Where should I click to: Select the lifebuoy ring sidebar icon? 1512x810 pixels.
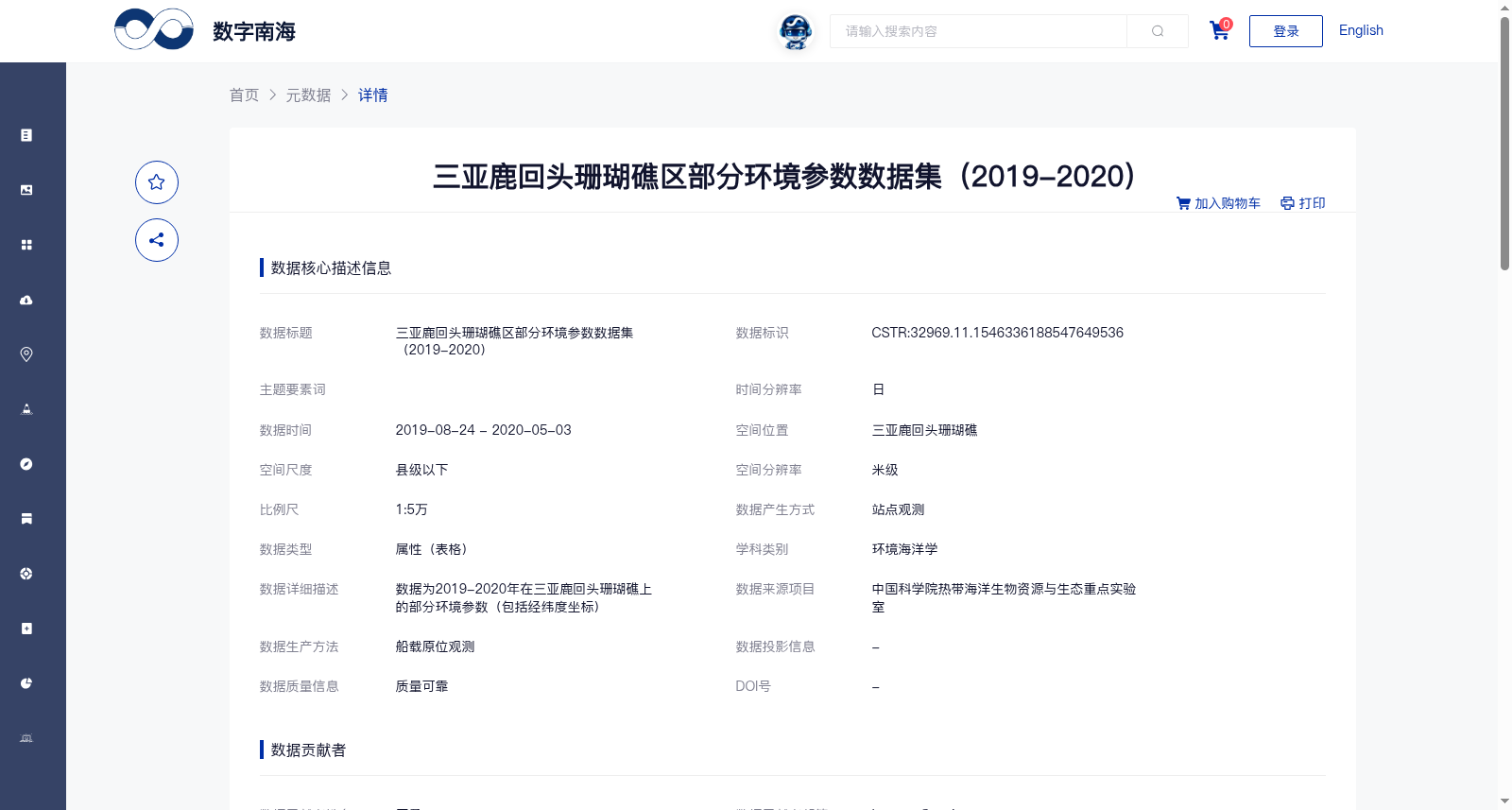coord(26,574)
